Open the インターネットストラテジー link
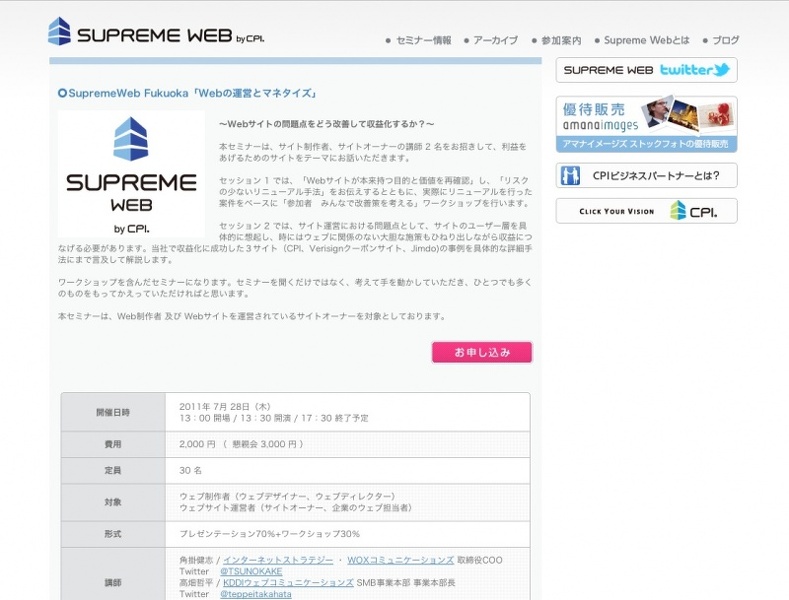Screen dimensions: 789x600 tap(278, 560)
